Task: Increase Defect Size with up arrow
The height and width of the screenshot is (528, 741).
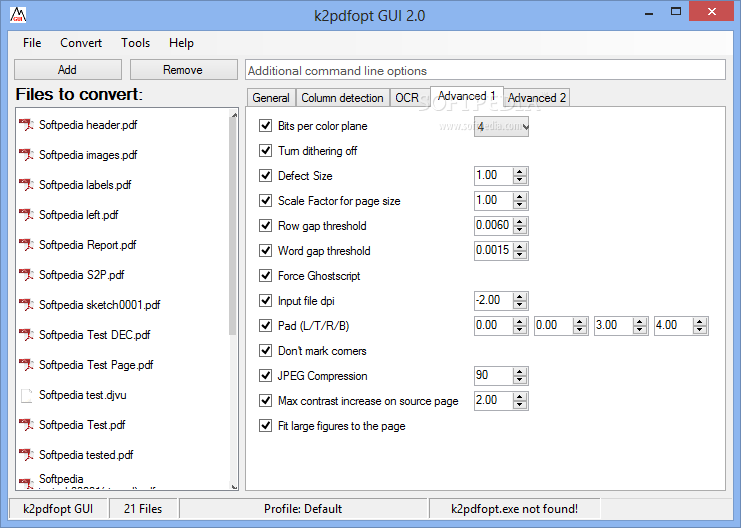Action: [520, 172]
